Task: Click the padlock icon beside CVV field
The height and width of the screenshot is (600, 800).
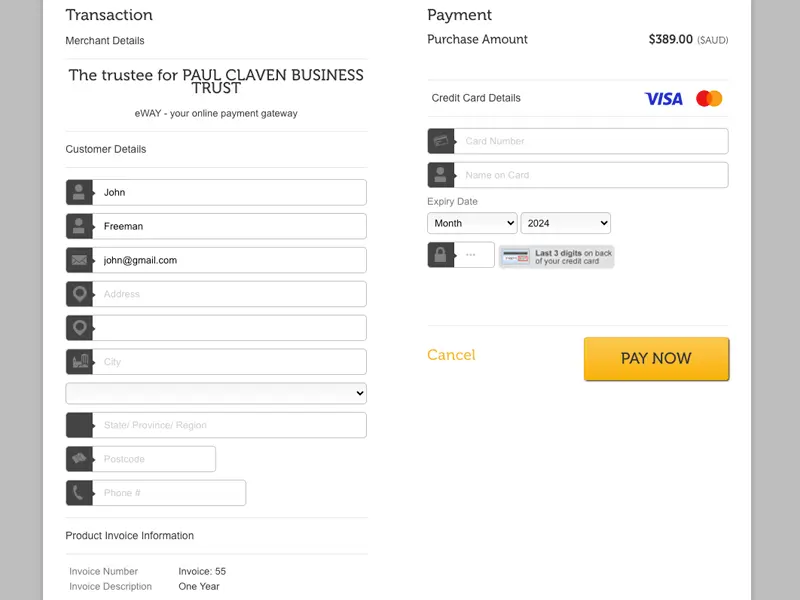Action: 441,255
